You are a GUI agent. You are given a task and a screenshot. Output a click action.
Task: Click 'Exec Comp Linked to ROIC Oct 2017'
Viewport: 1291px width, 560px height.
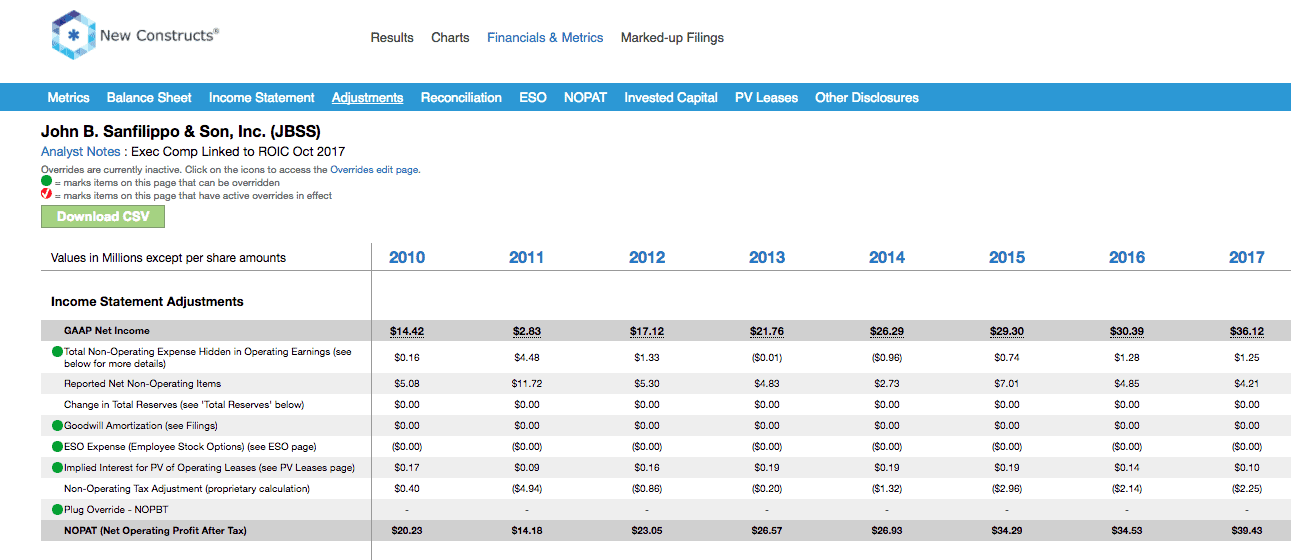pos(238,152)
